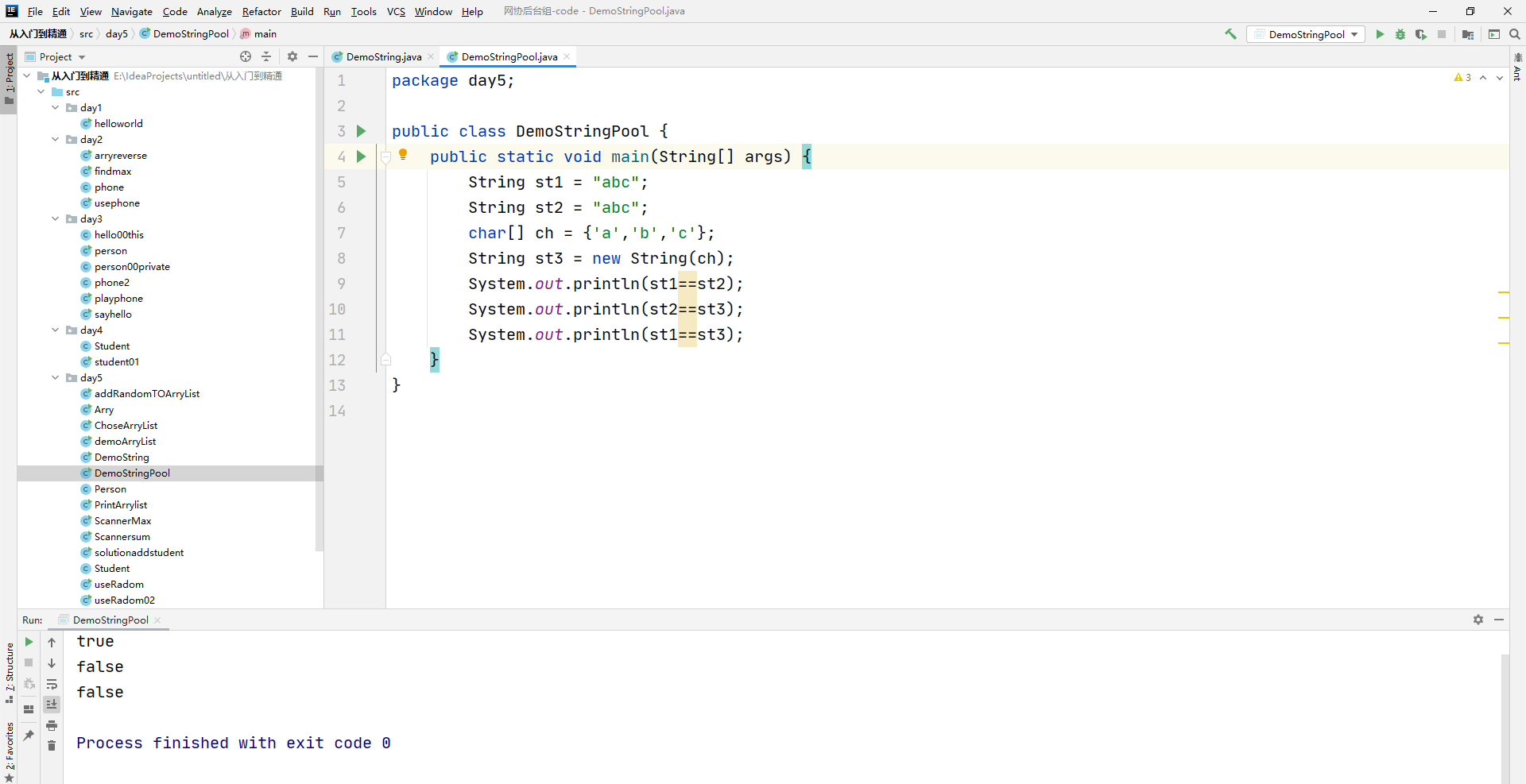Click the Project tree scrollbar
Image resolution: width=1526 pixels, height=784 pixels.
tap(320, 310)
